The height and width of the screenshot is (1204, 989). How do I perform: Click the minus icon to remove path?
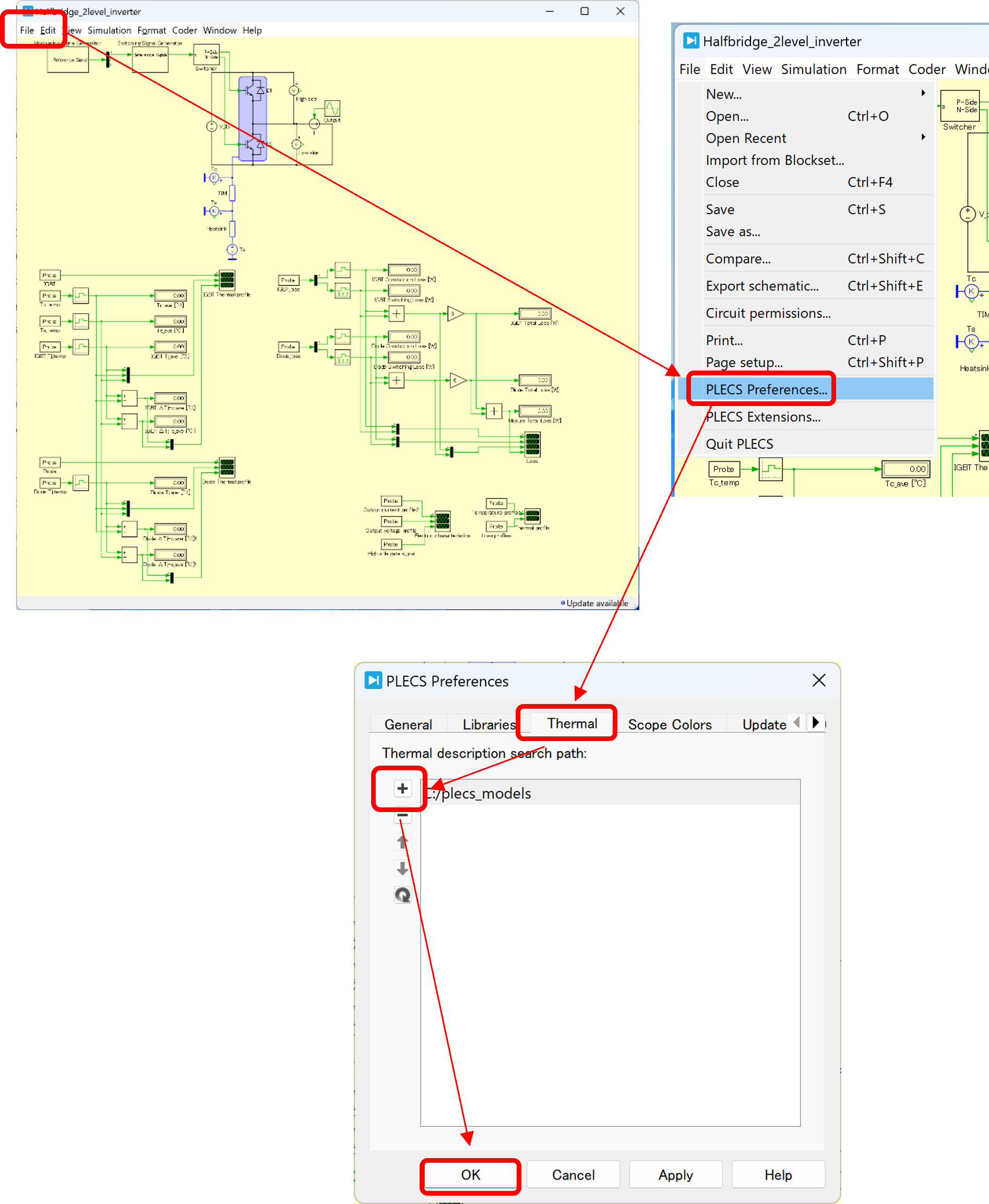(x=402, y=816)
